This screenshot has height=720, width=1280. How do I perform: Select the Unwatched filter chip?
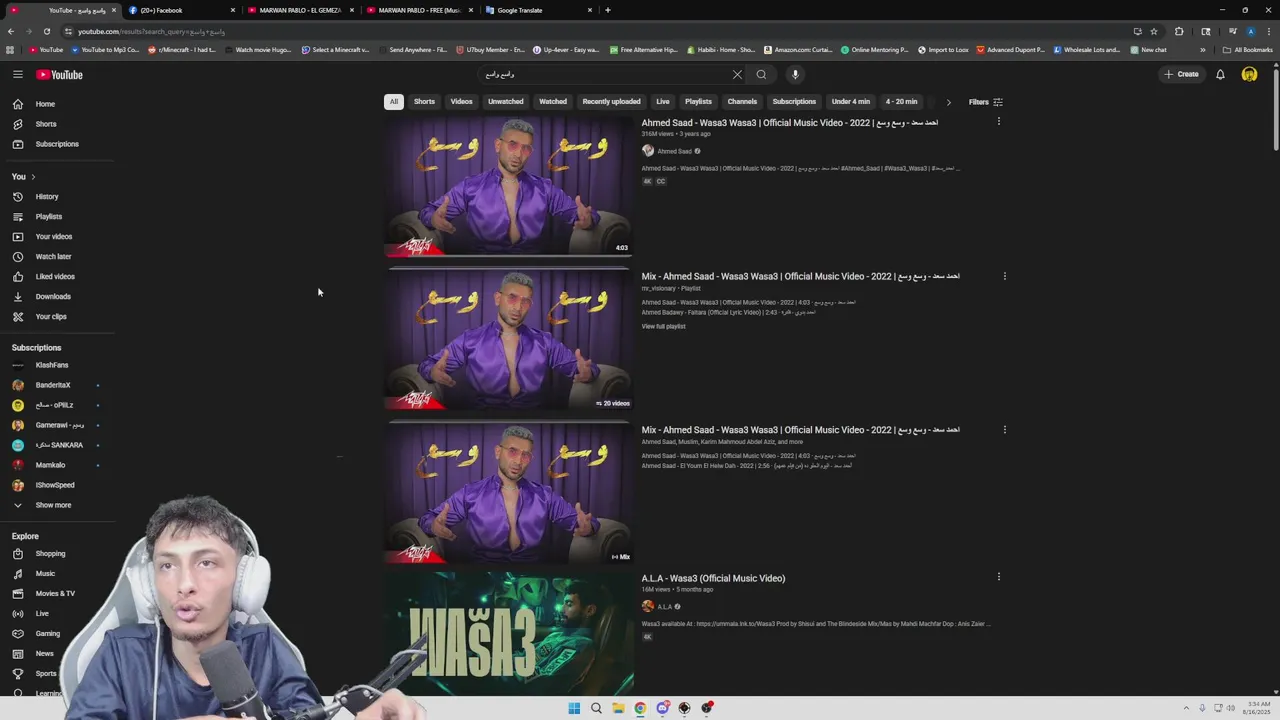pyautogui.click(x=505, y=102)
